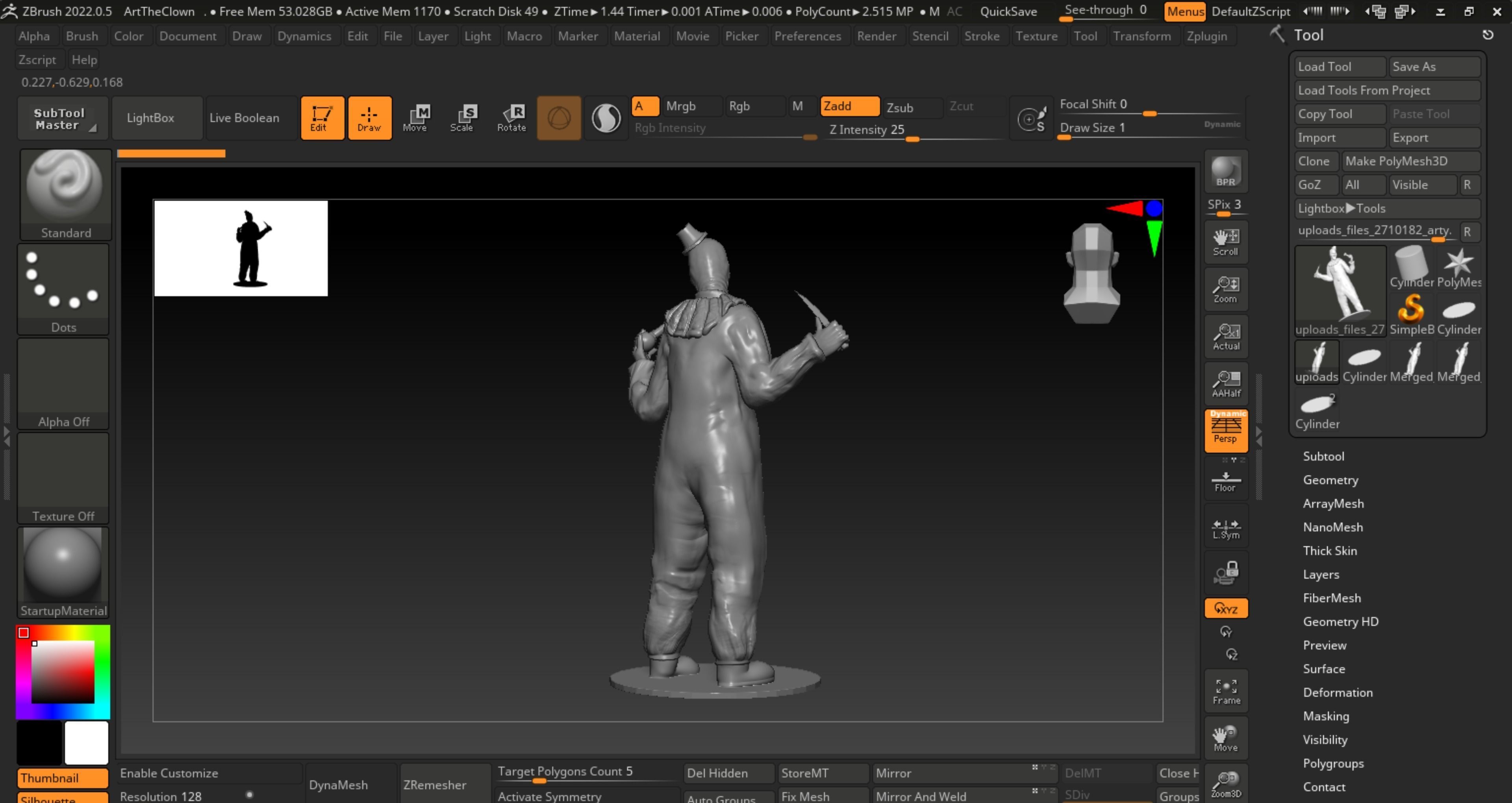
Task: Click the Sculptris Pro mode icon
Action: pos(606,118)
